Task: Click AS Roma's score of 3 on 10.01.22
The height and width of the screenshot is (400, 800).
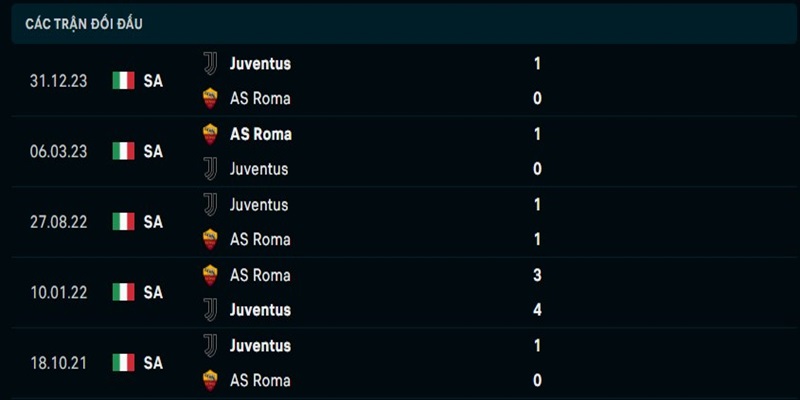Action: coord(537,275)
